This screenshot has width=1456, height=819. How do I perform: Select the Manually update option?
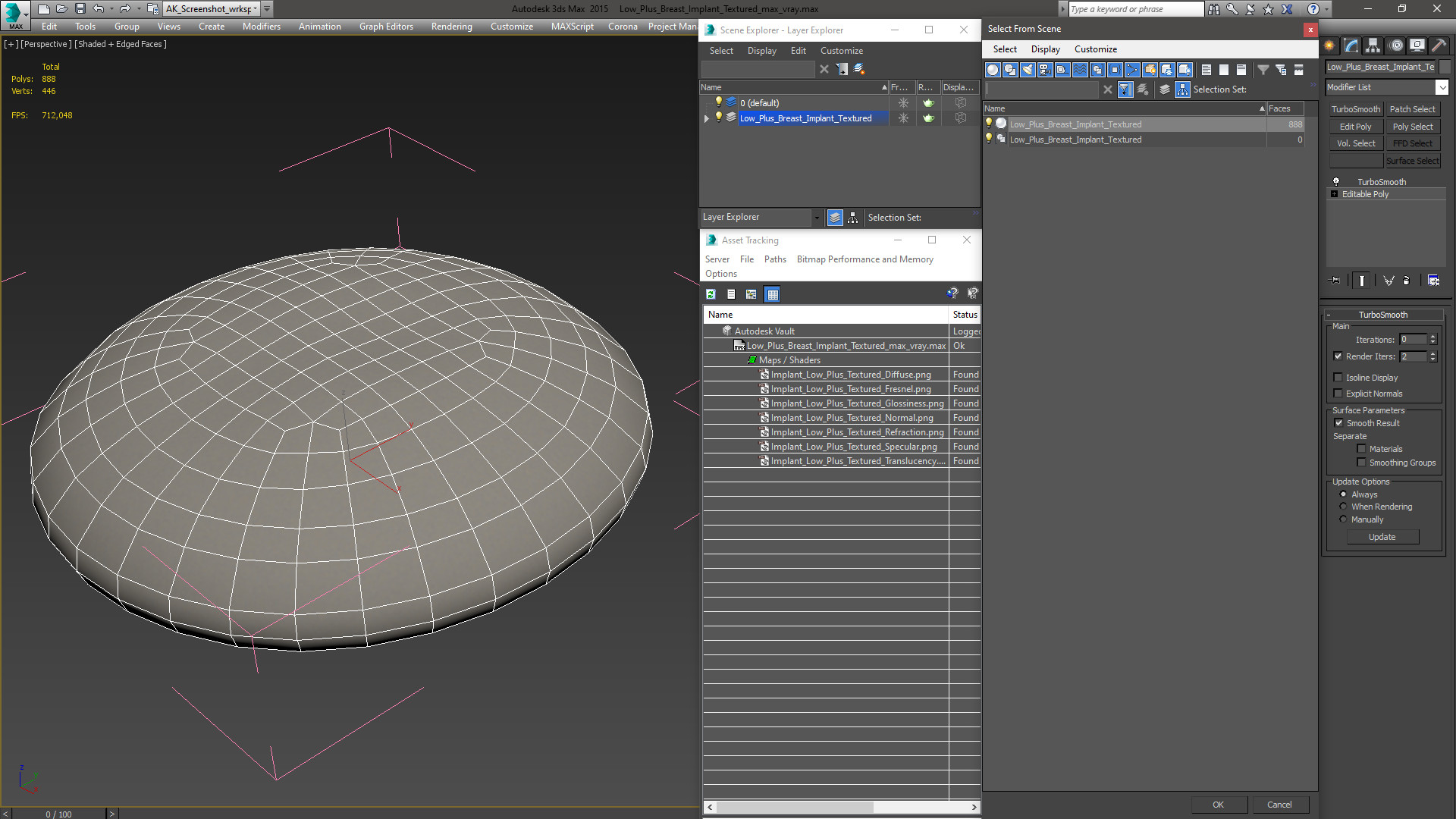pyautogui.click(x=1343, y=519)
